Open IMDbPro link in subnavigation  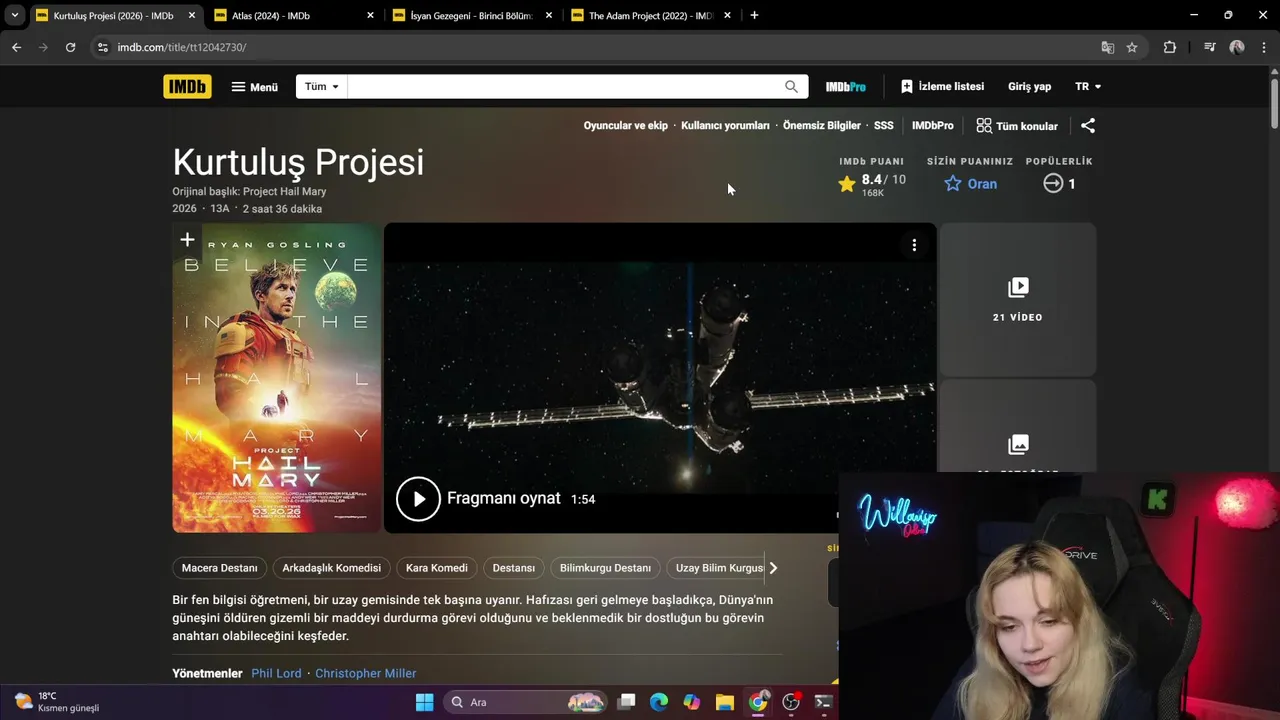click(933, 126)
